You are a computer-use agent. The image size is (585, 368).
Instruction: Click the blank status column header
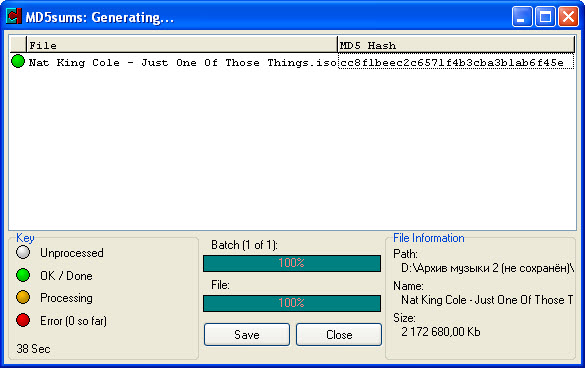18,45
